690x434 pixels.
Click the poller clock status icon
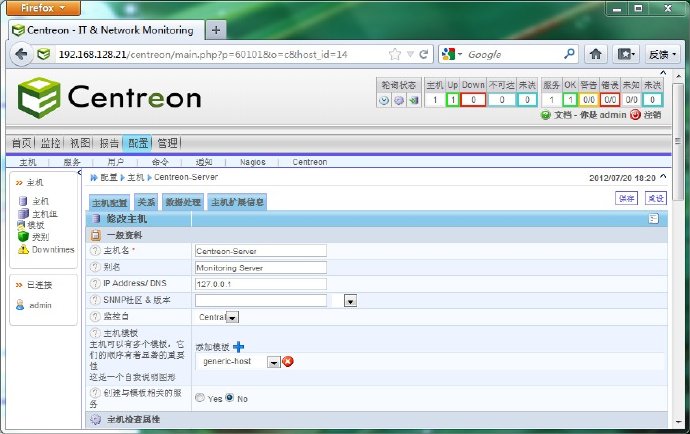[x=384, y=100]
